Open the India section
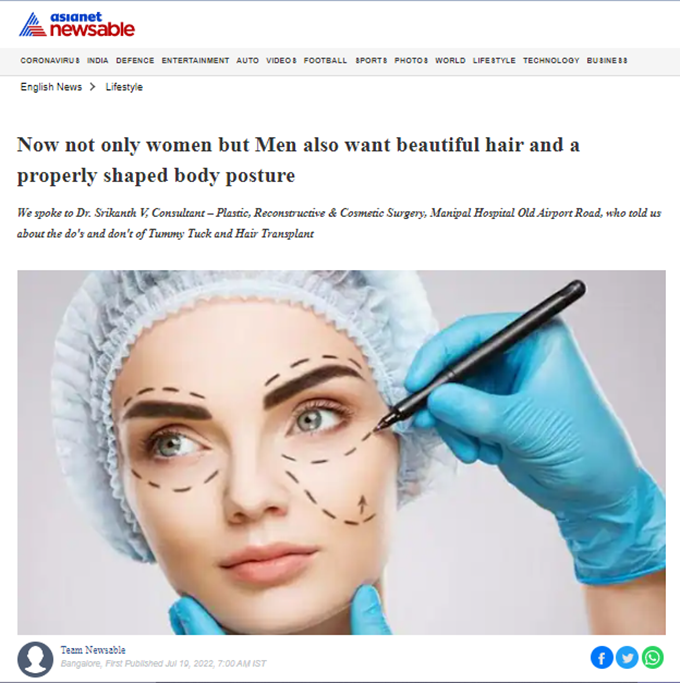Screen dimensions: 680x683 (98, 61)
